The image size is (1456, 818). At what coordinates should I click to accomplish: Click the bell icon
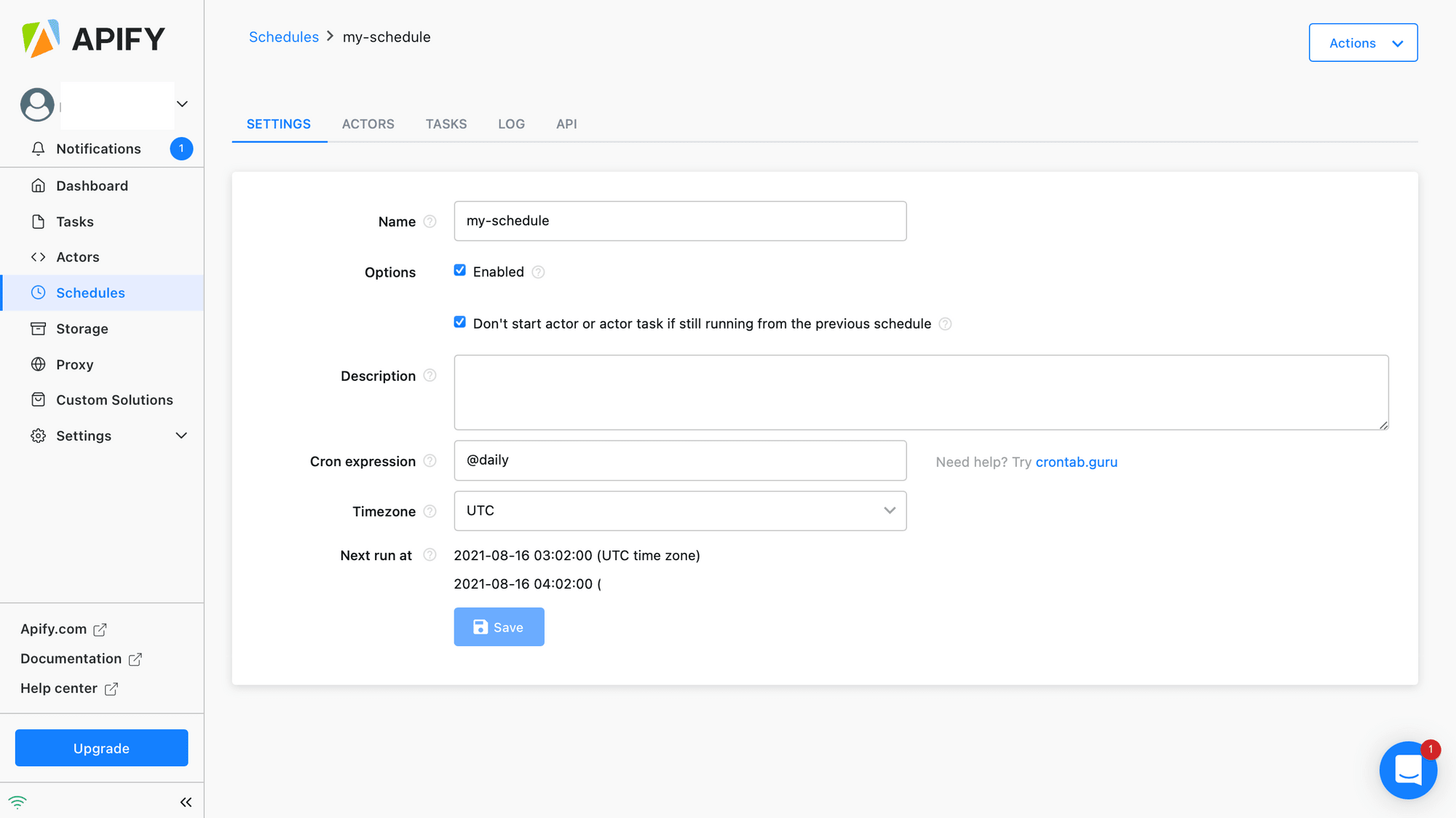click(39, 149)
